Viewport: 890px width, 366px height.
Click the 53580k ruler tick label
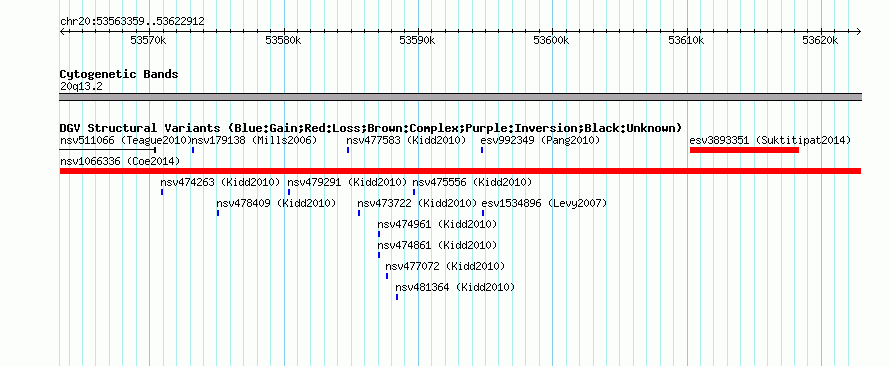[x=283, y=41]
